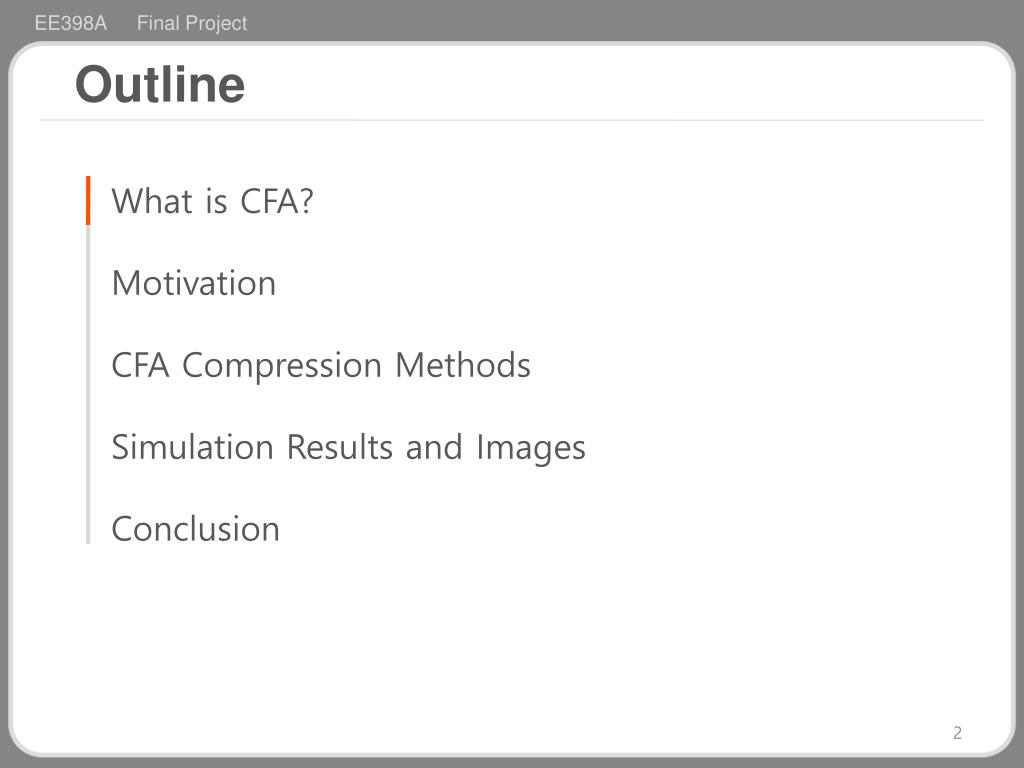Image resolution: width=1024 pixels, height=768 pixels.
Task: Go to 'Simulation Results and Images'
Action: point(348,447)
